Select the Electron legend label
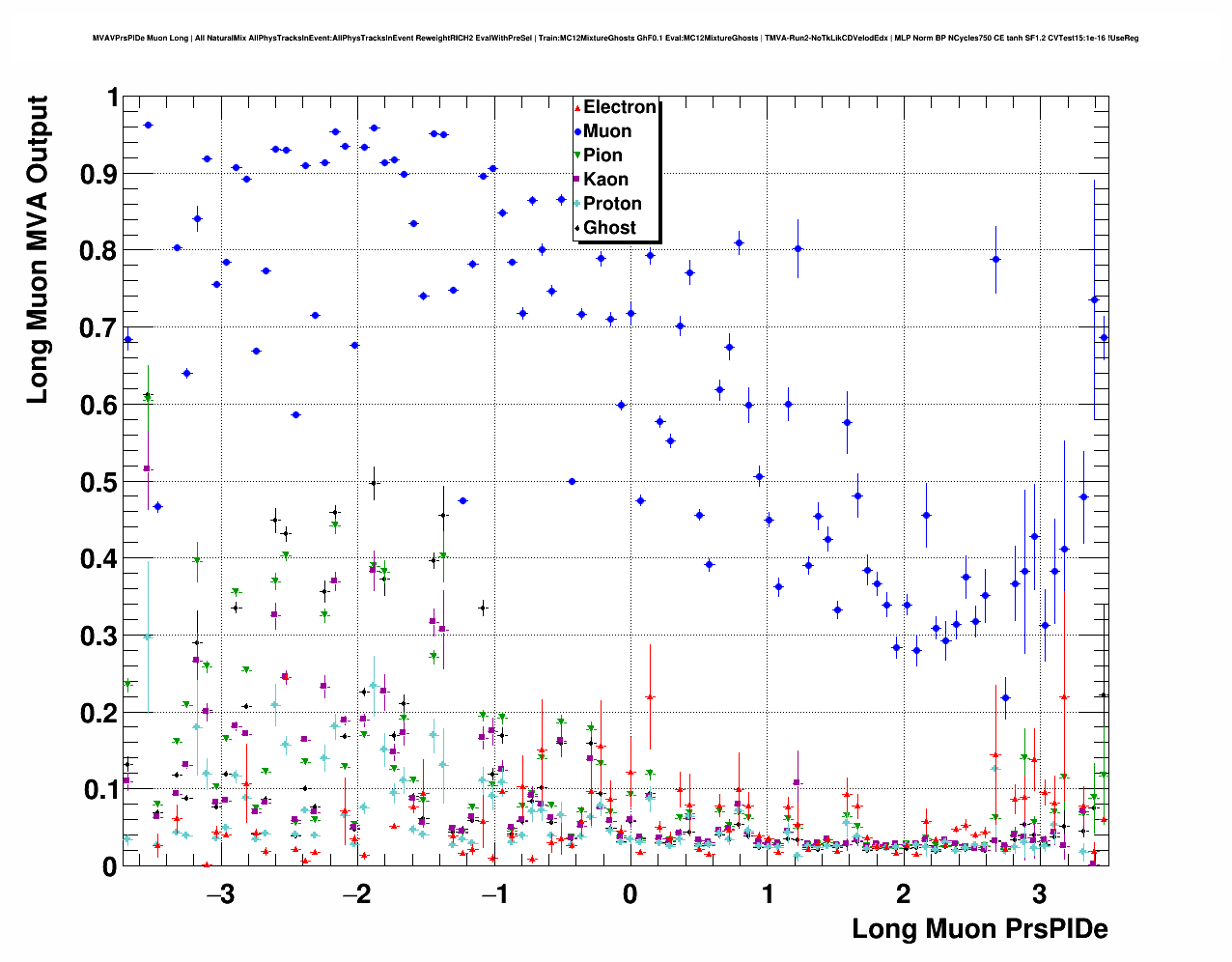Image resolution: width=1232 pixels, height=962 pixels. tap(620, 107)
